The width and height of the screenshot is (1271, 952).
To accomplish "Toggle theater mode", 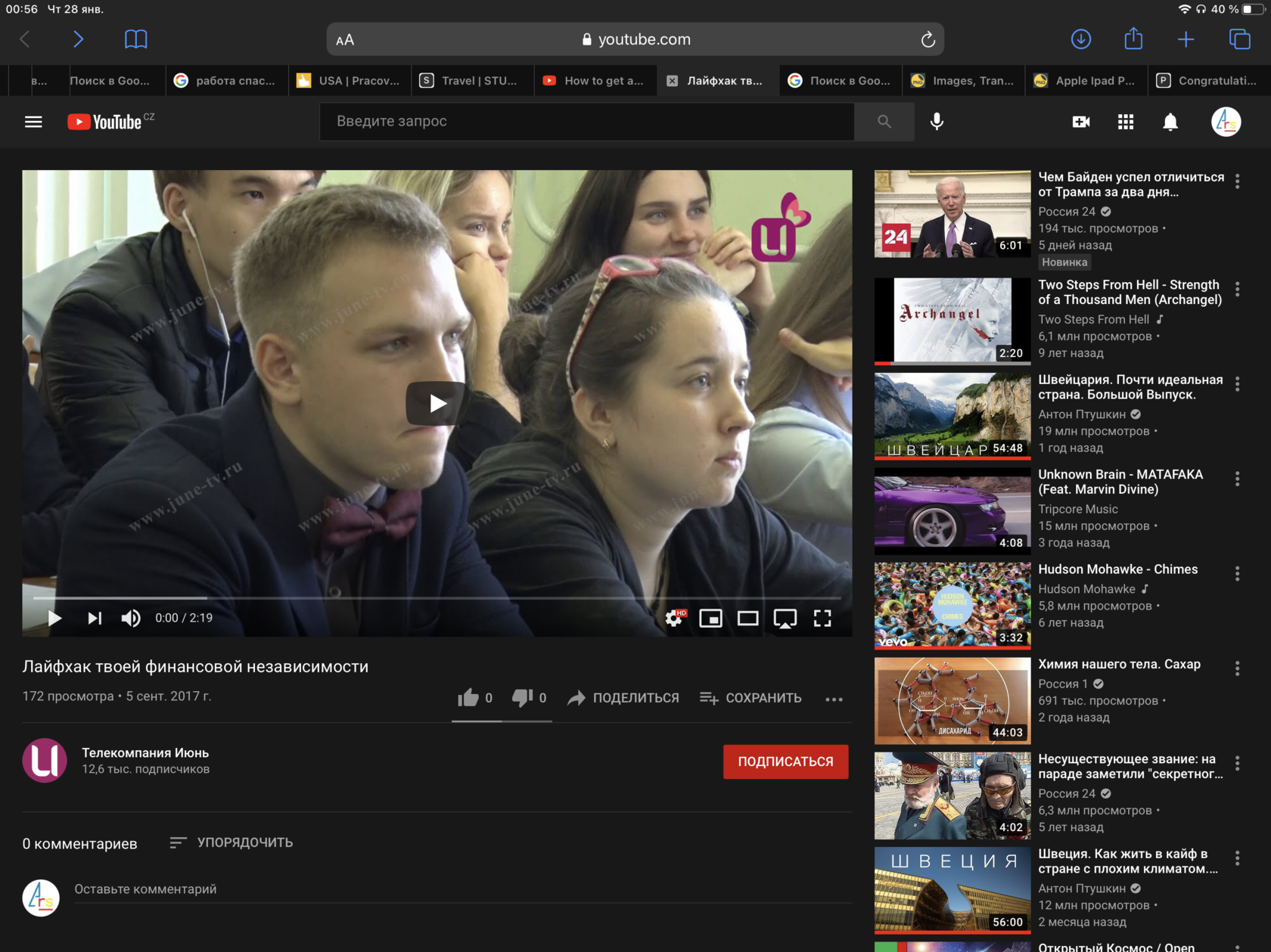I will pyautogui.click(x=747, y=618).
